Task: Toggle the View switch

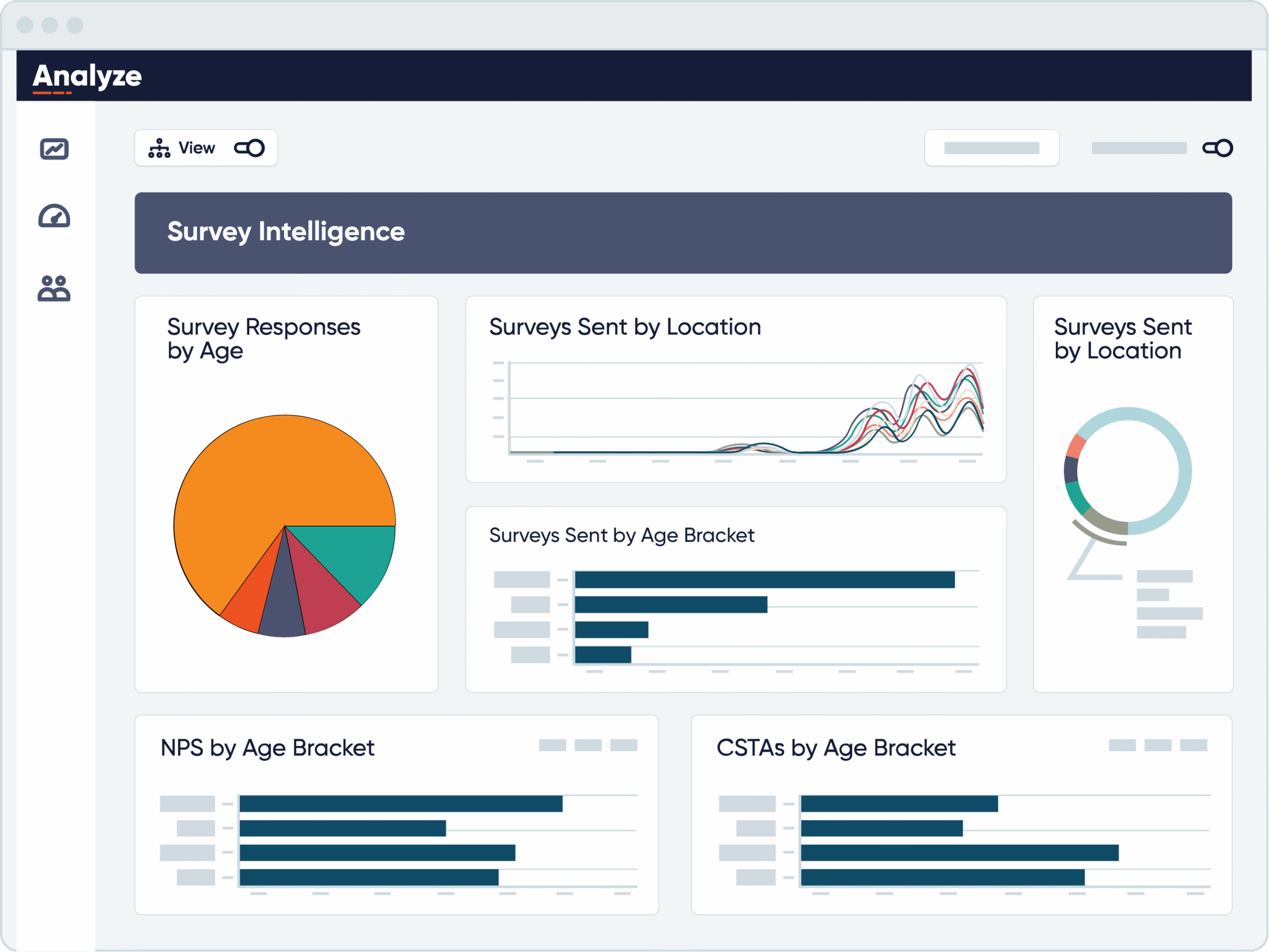Action: coord(249,148)
